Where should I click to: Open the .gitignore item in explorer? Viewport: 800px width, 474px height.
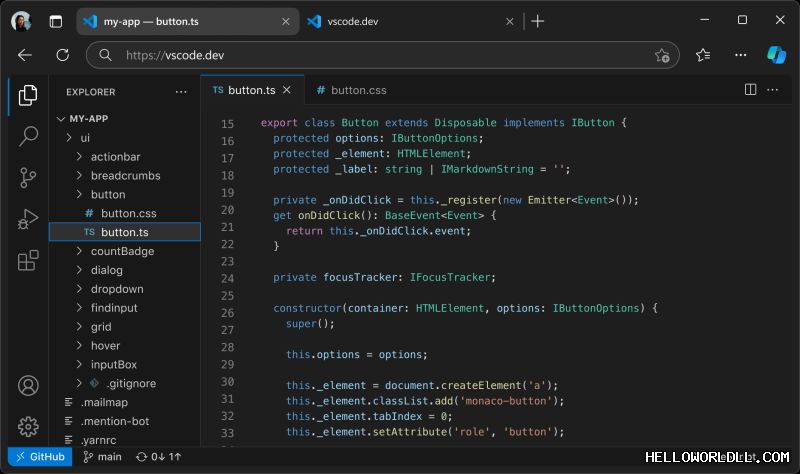125,383
